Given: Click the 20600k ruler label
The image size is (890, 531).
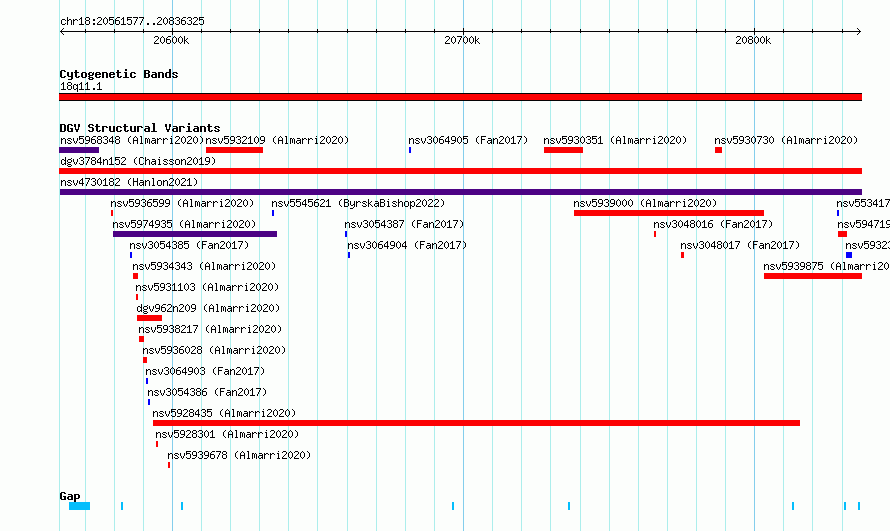Looking at the screenshot, I should [171, 40].
